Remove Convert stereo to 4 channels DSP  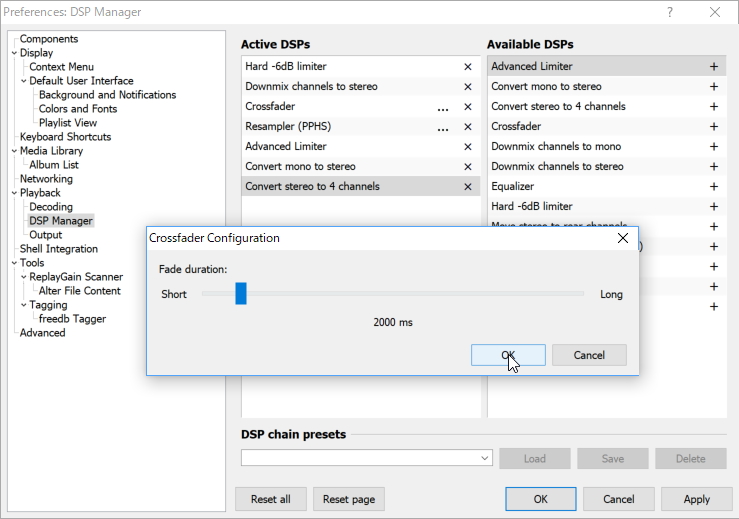point(467,187)
